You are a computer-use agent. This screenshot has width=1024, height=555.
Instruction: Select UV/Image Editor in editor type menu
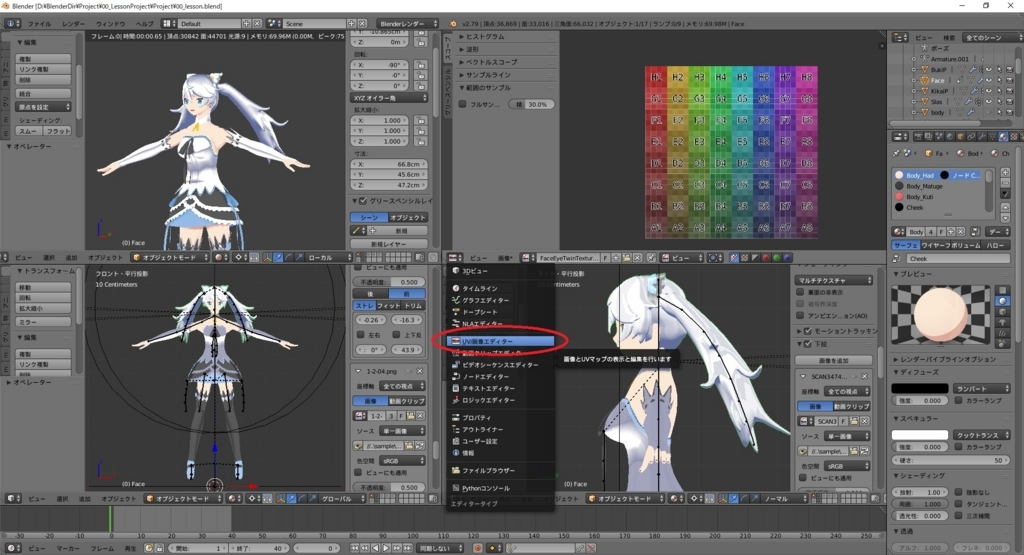coord(500,341)
